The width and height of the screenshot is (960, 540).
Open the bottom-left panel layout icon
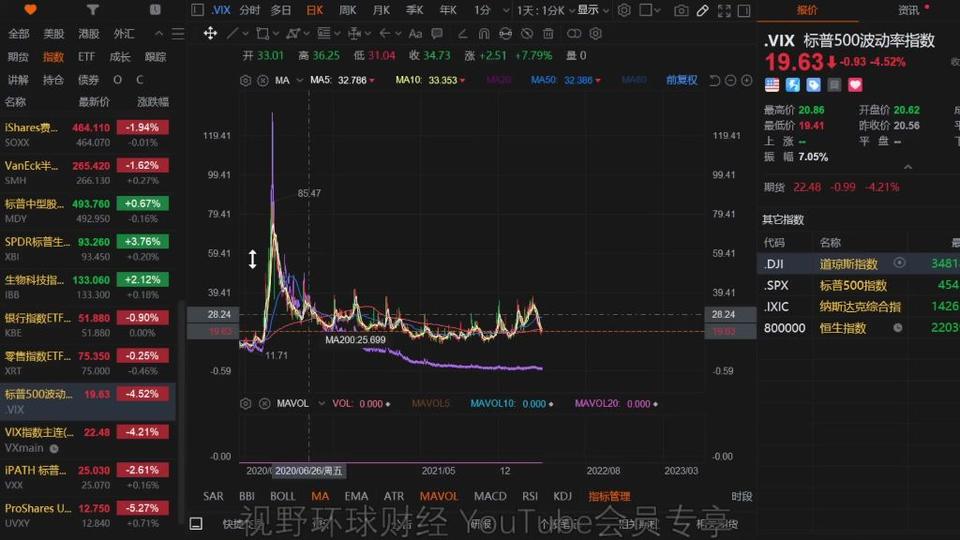[x=196, y=523]
